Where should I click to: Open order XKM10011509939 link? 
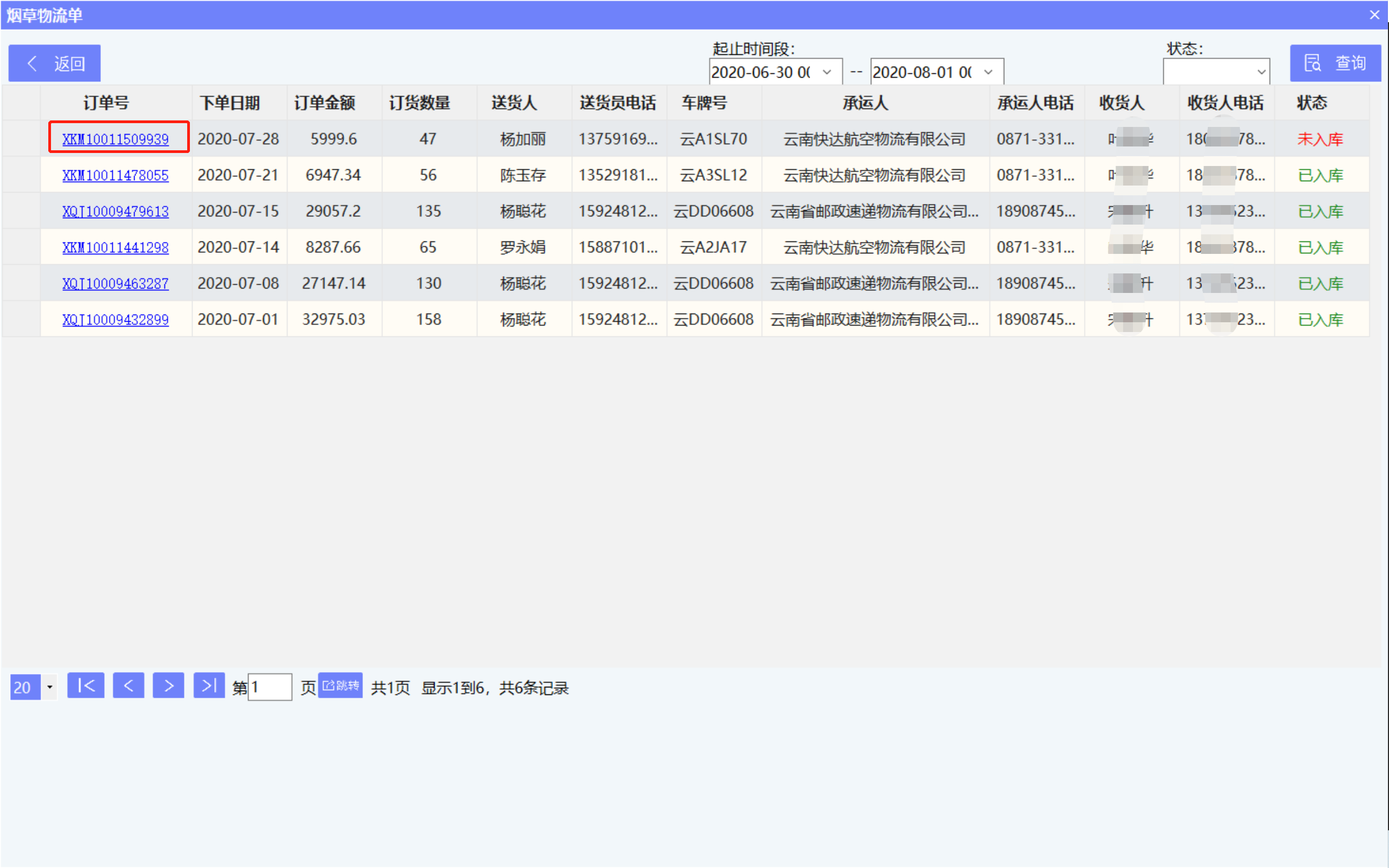(x=116, y=139)
